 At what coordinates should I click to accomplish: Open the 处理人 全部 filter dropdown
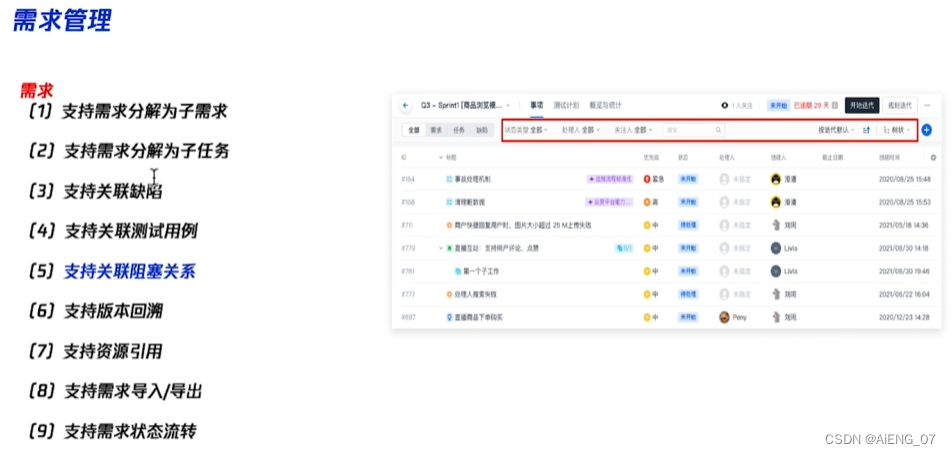(x=580, y=130)
